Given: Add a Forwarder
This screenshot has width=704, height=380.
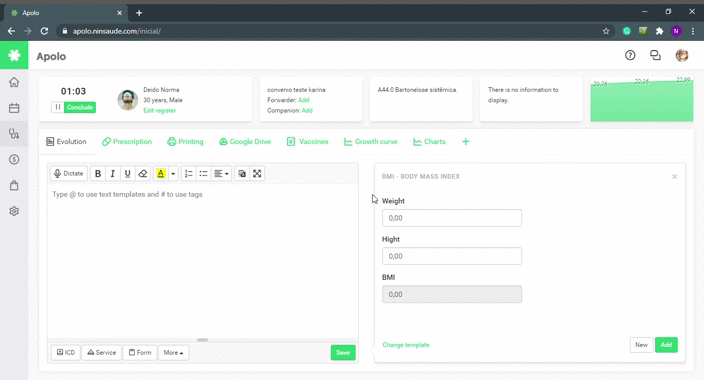Looking at the screenshot, I should (304, 100).
